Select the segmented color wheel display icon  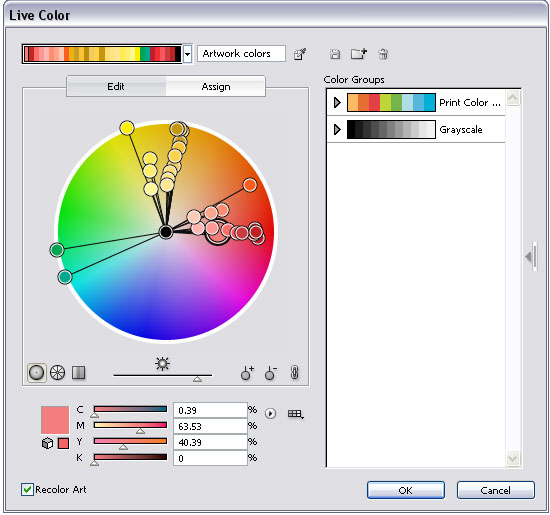click(58, 372)
